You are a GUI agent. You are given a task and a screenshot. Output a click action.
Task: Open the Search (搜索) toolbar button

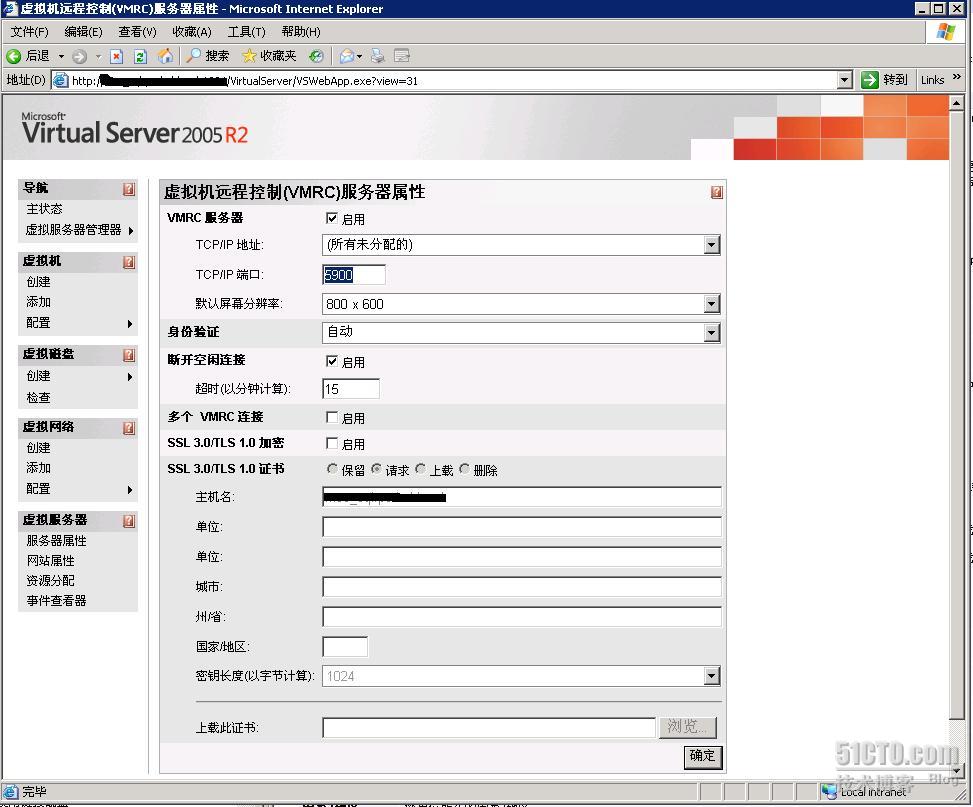pos(208,56)
